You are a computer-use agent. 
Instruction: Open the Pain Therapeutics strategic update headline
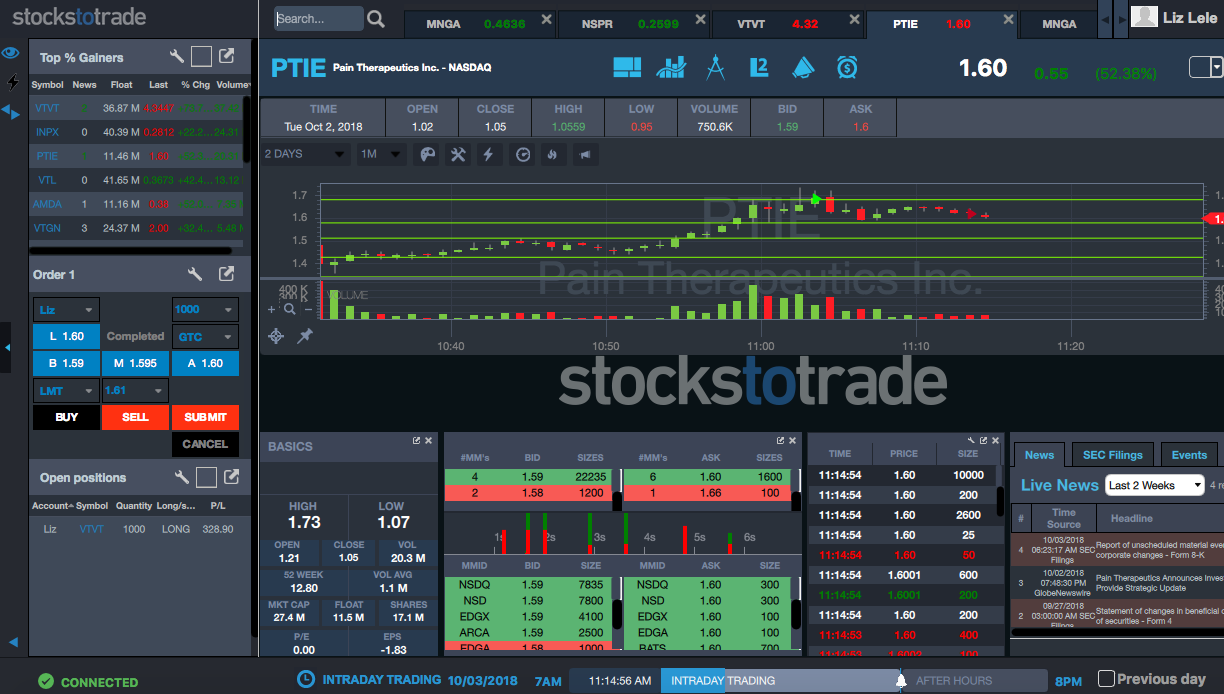pos(1159,583)
